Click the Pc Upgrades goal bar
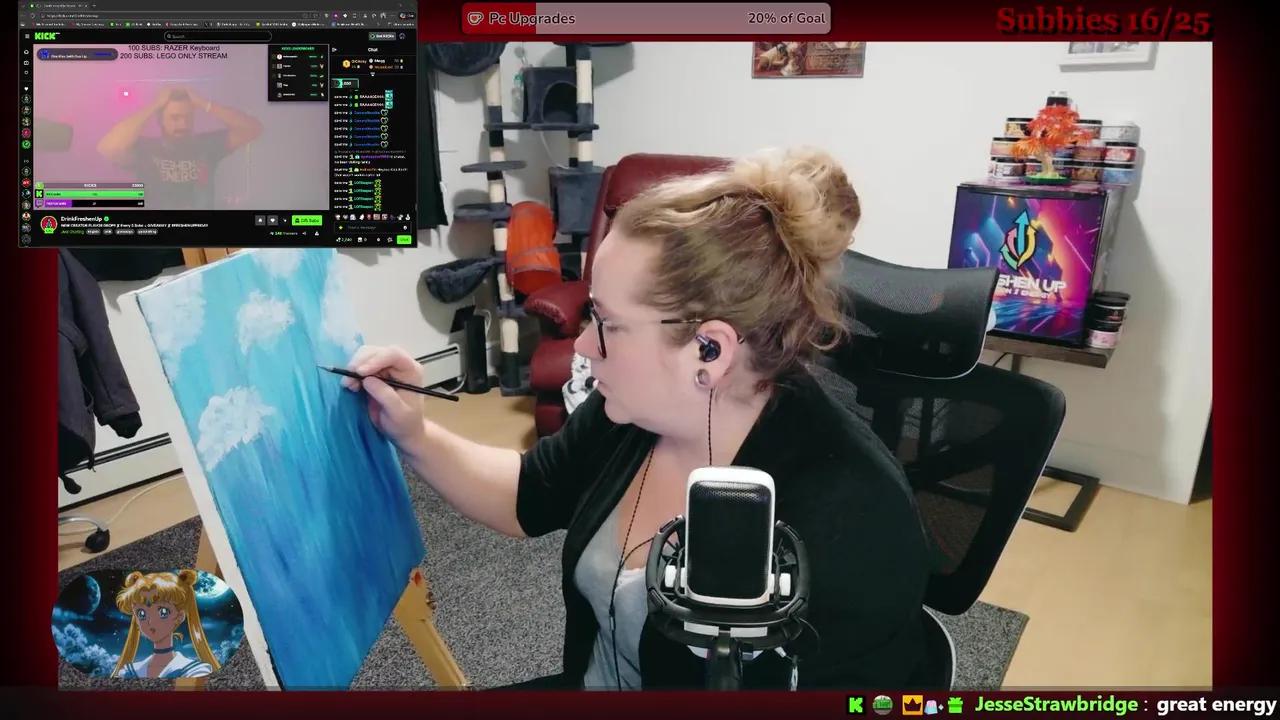1280x720 pixels. (646, 18)
